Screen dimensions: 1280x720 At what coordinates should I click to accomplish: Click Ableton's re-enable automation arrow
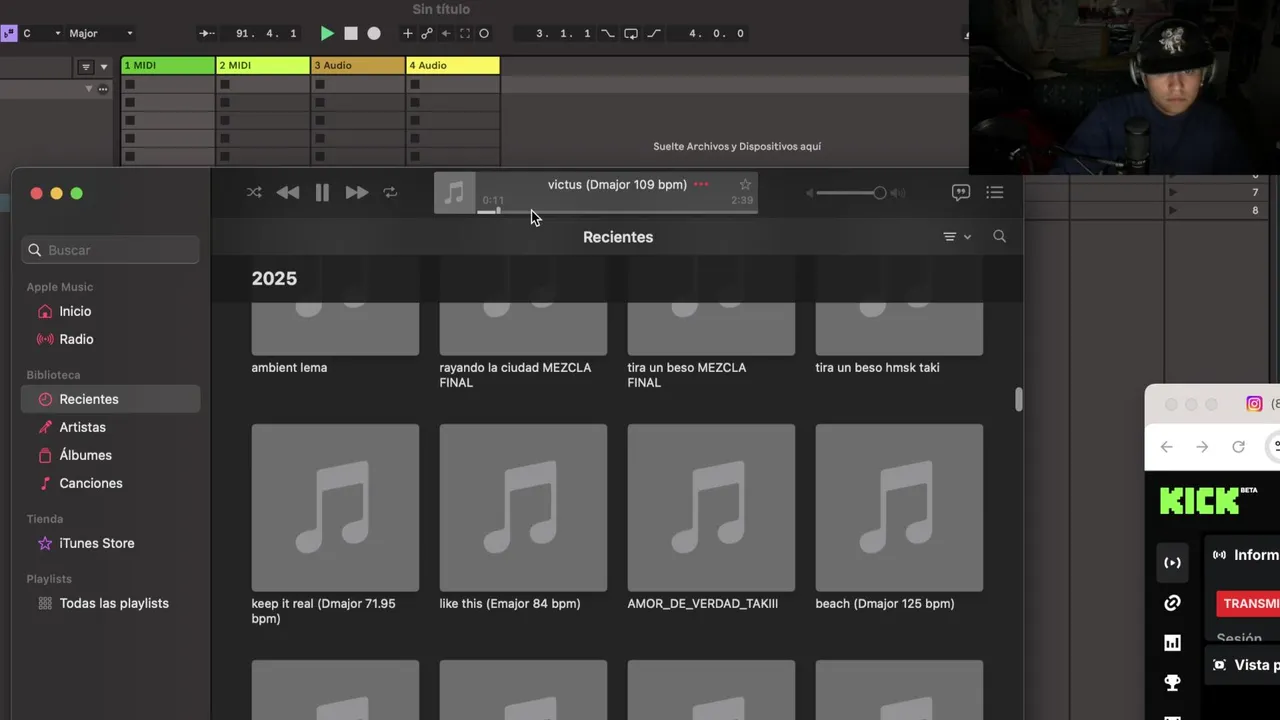(446, 33)
